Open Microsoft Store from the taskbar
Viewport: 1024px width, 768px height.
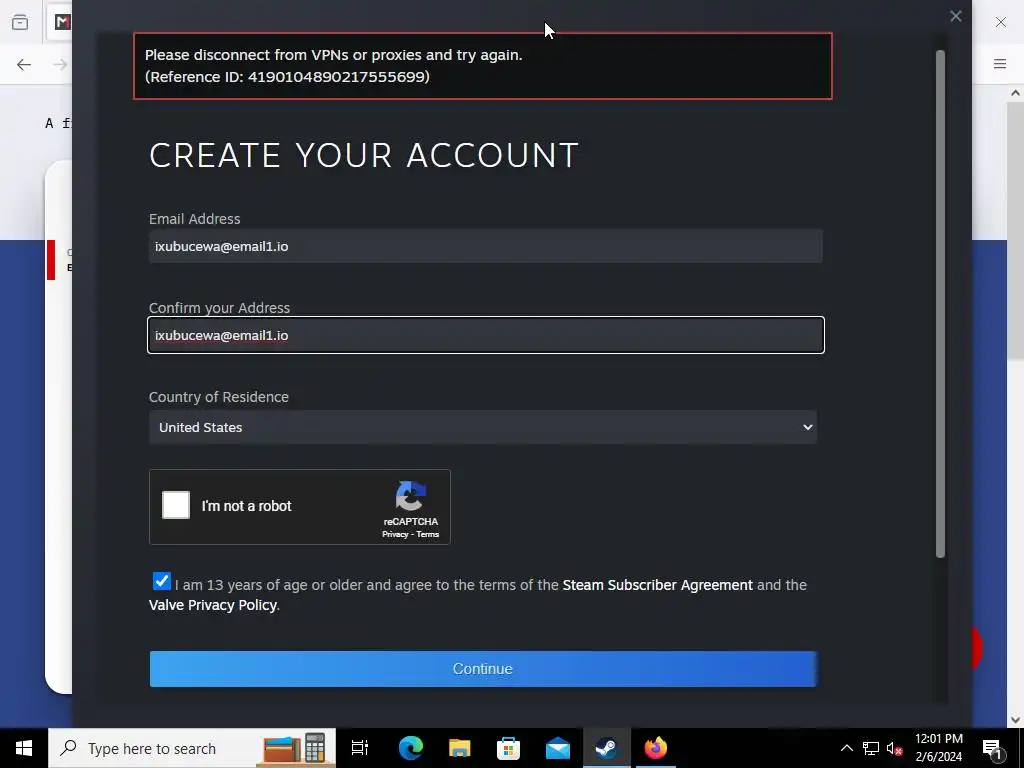tap(509, 748)
